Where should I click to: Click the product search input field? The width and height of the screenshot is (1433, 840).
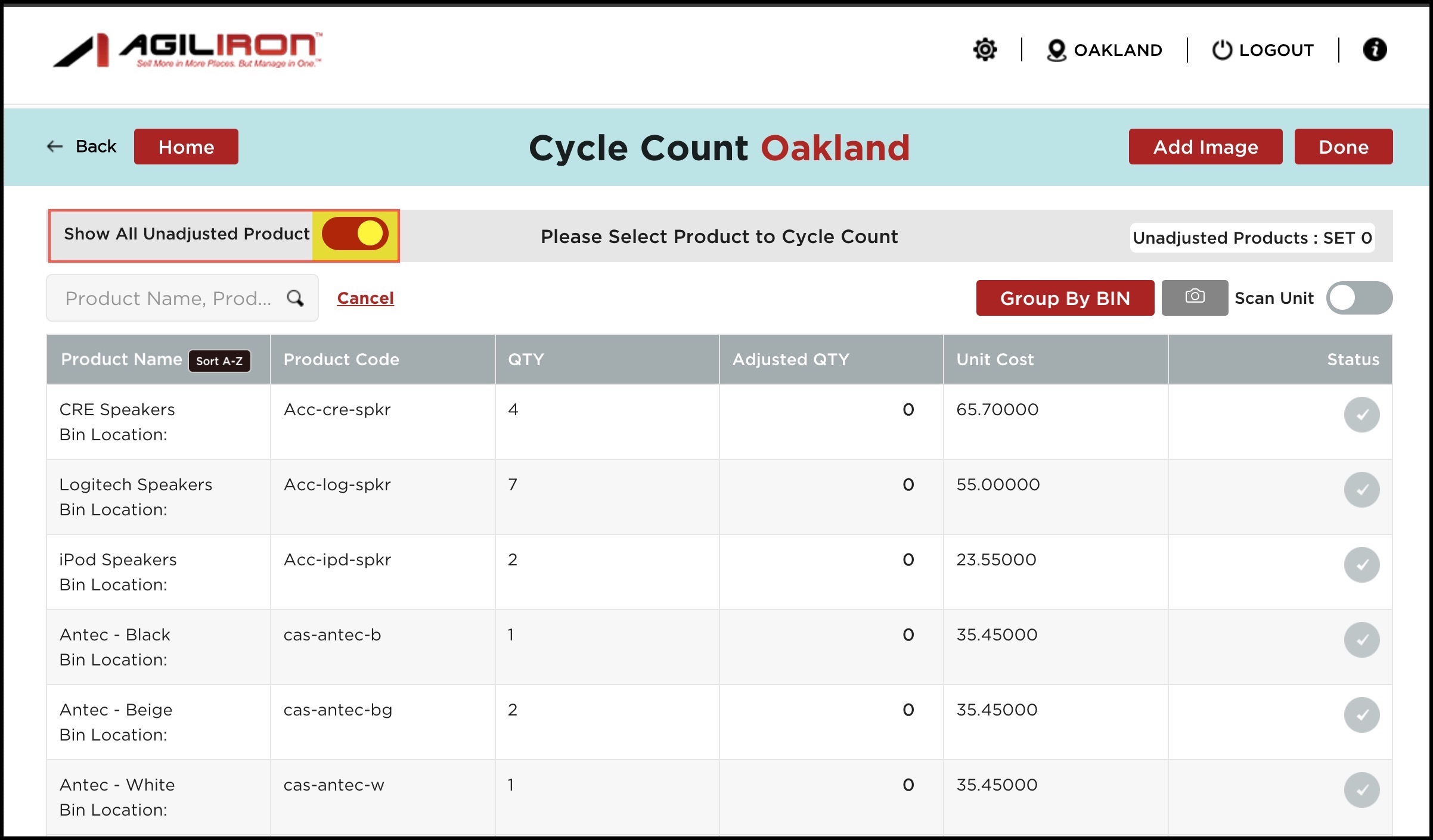point(168,298)
